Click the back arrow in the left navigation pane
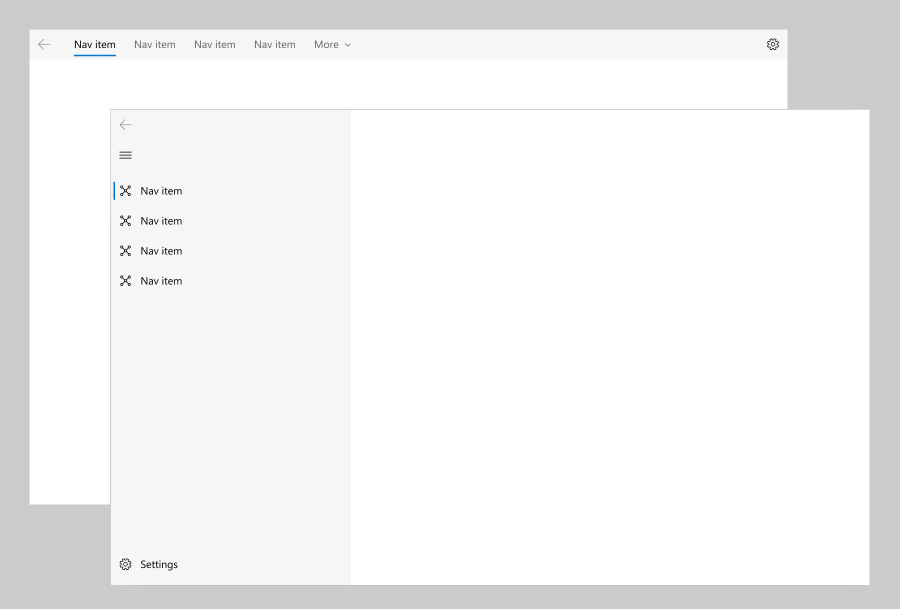900x609 pixels. coord(125,125)
